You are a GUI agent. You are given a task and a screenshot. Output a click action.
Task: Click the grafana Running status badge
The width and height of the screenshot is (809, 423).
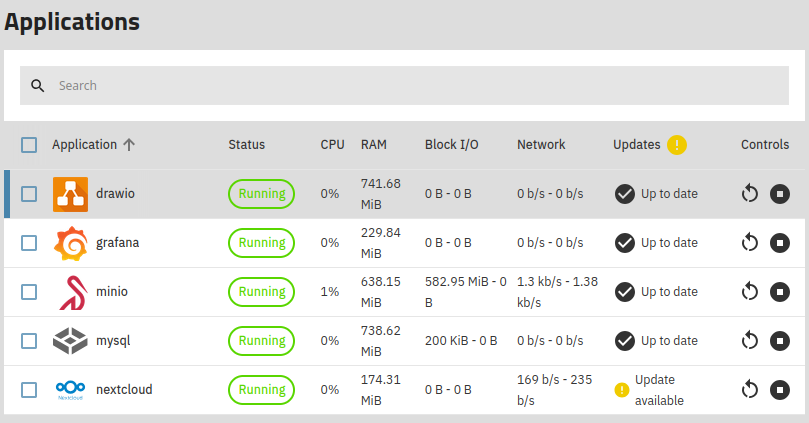coord(262,243)
